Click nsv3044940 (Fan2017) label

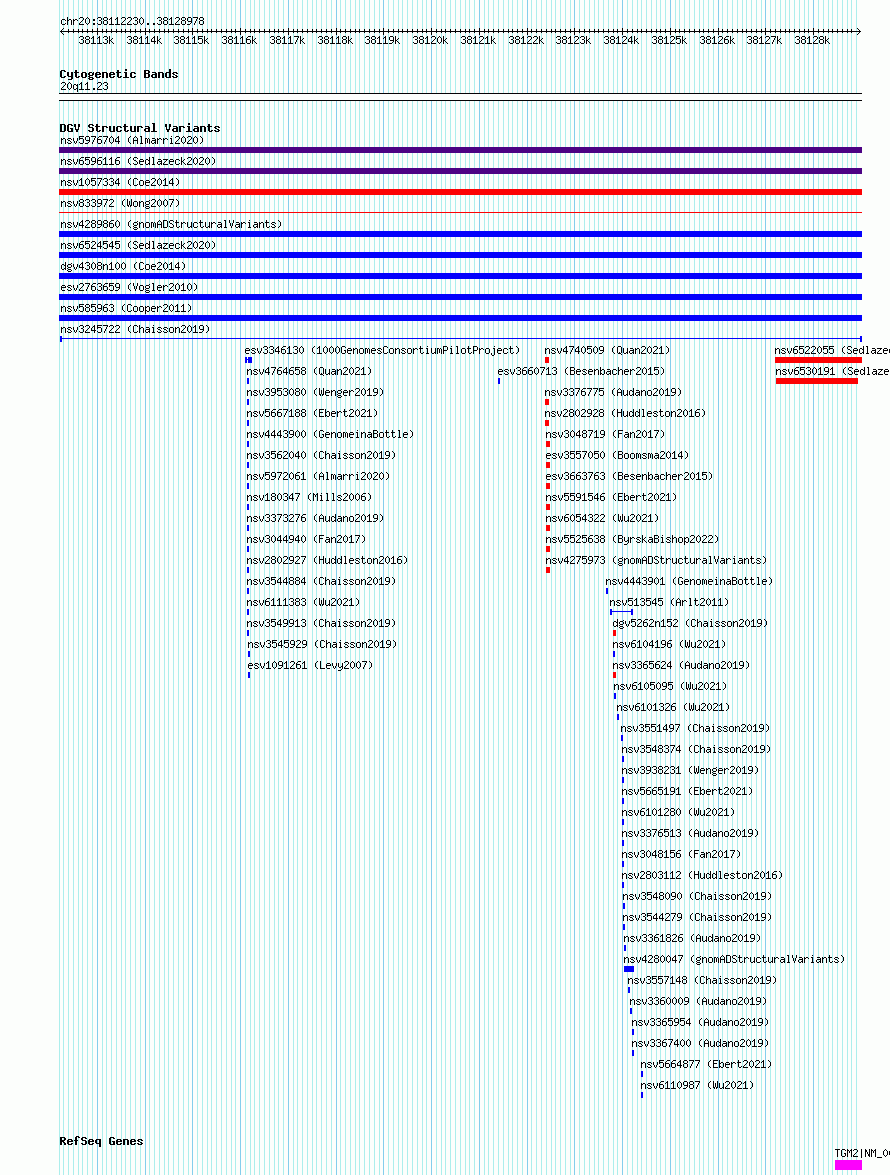(x=306, y=539)
